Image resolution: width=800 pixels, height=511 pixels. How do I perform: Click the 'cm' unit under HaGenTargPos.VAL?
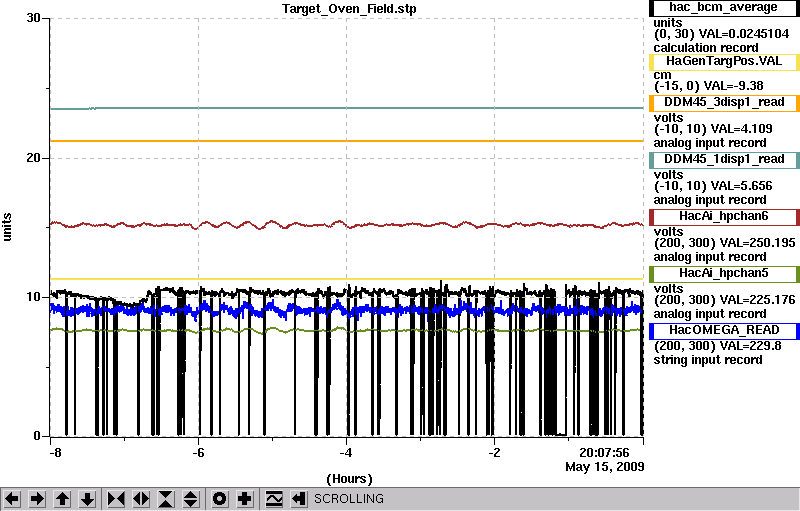[662, 75]
